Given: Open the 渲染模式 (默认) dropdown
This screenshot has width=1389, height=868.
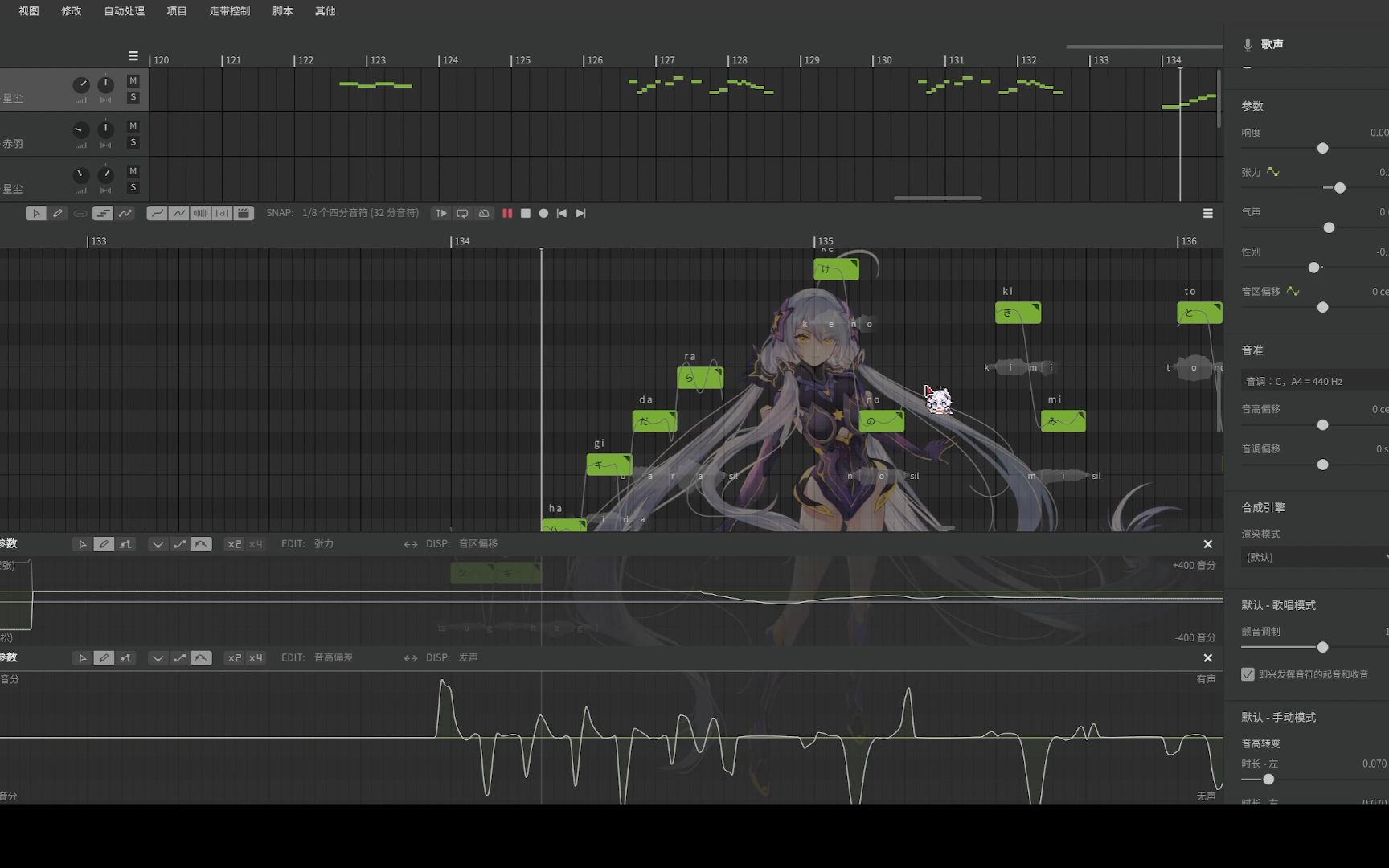Looking at the screenshot, I should point(1315,557).
